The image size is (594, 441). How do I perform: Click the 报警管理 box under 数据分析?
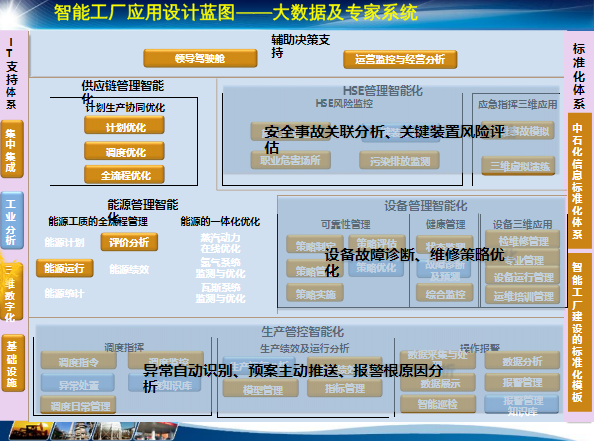tap(522, 383)
